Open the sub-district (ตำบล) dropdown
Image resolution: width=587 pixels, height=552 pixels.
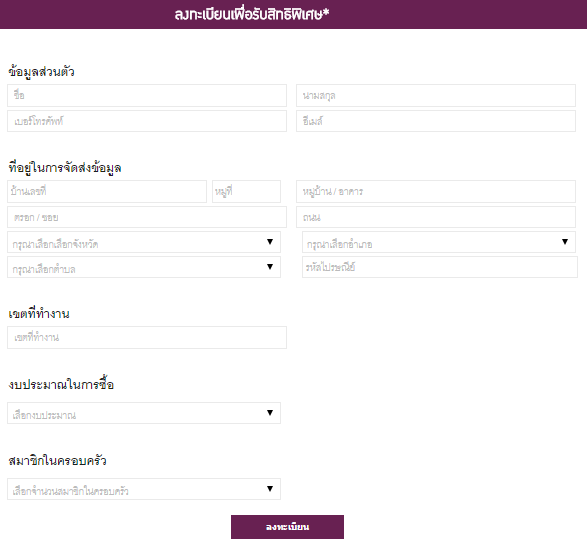[144, 267]
